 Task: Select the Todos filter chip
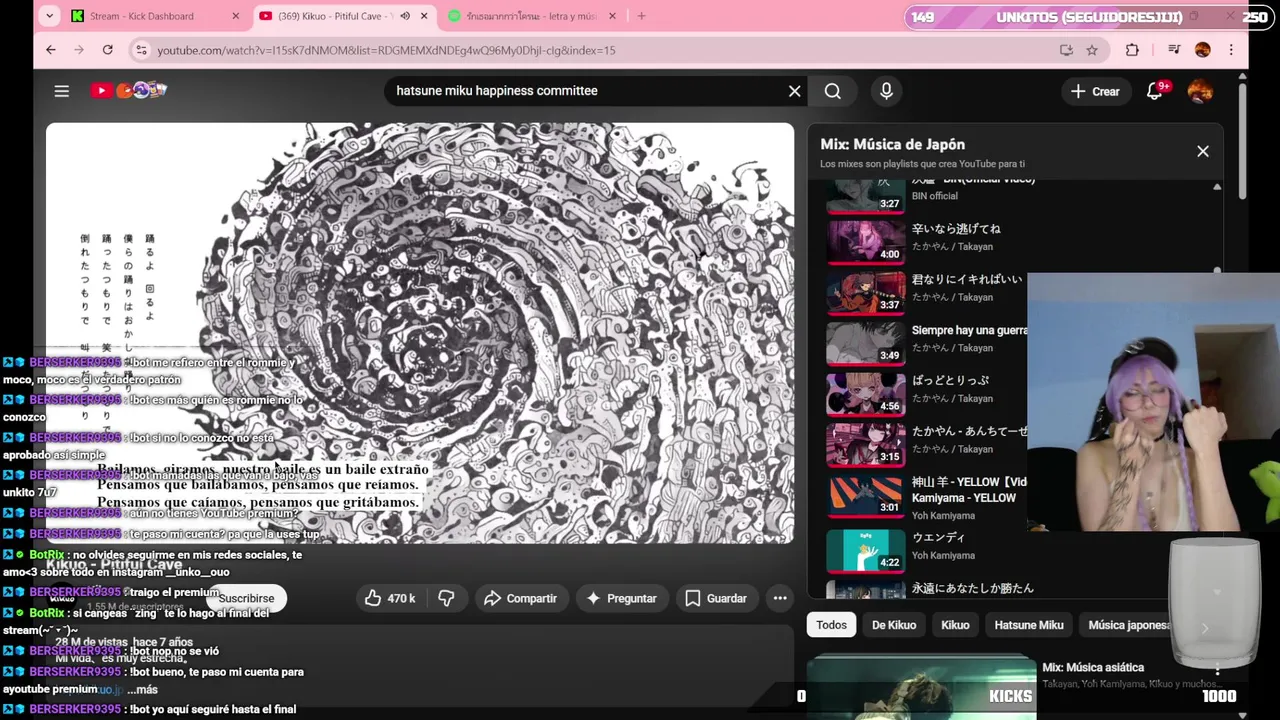(x=831, y=625)
